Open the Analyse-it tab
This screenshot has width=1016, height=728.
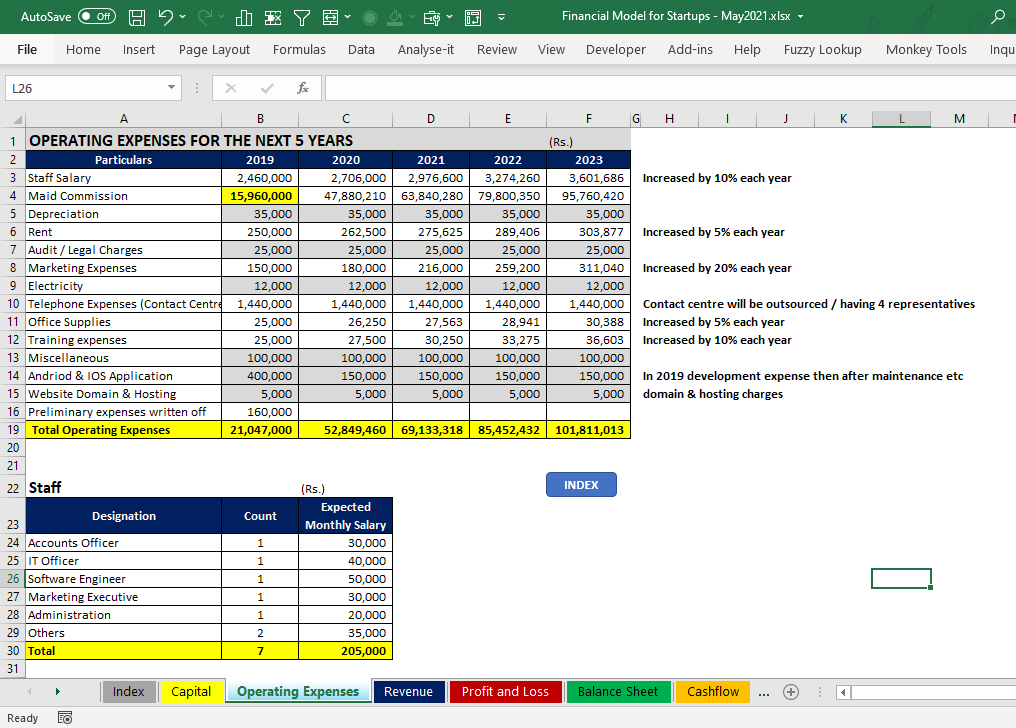[426, 49]
